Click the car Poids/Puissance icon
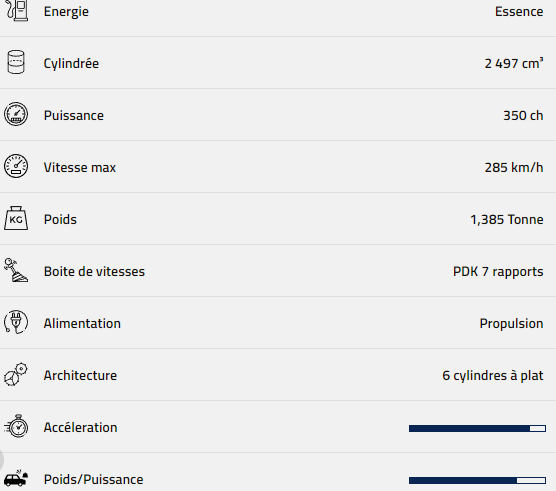The width and height of the screenshot is (556, 491). click(16, 478)
